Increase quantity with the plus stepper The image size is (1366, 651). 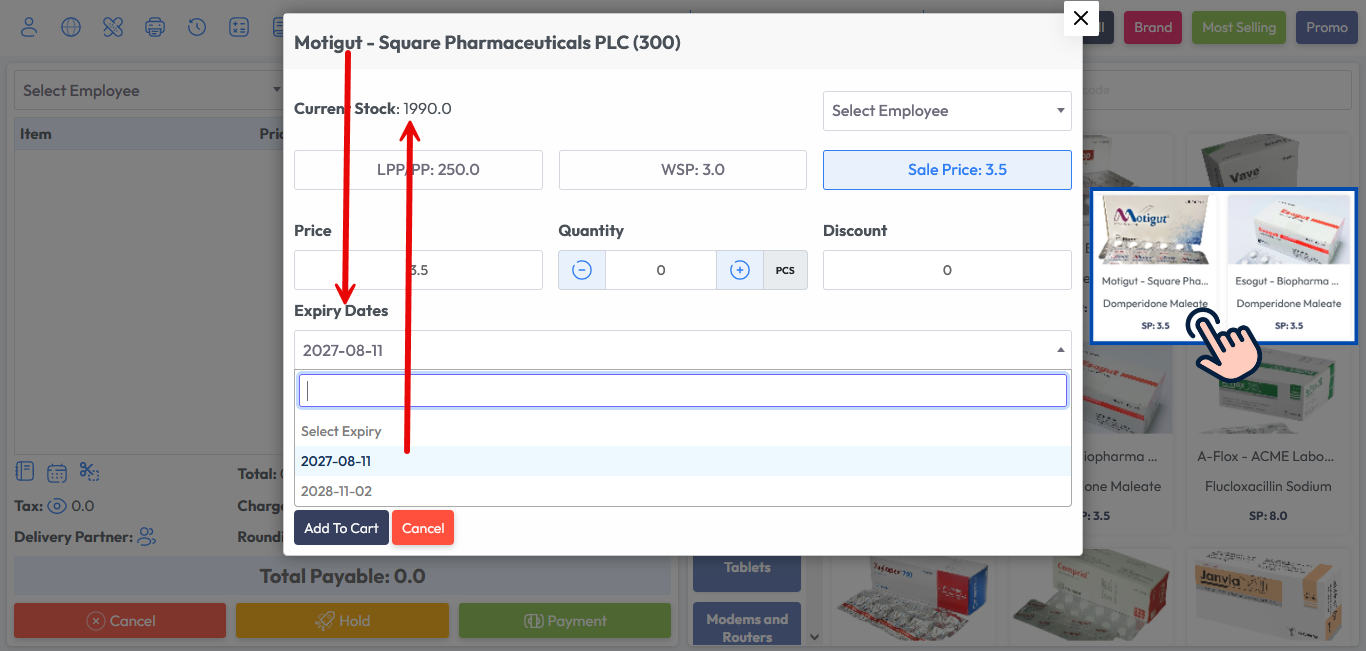(739, 269)
